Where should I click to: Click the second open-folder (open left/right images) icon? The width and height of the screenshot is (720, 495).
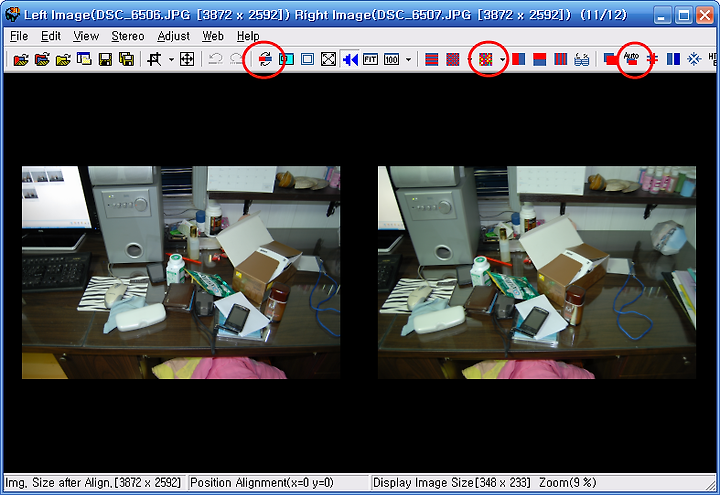42,59
